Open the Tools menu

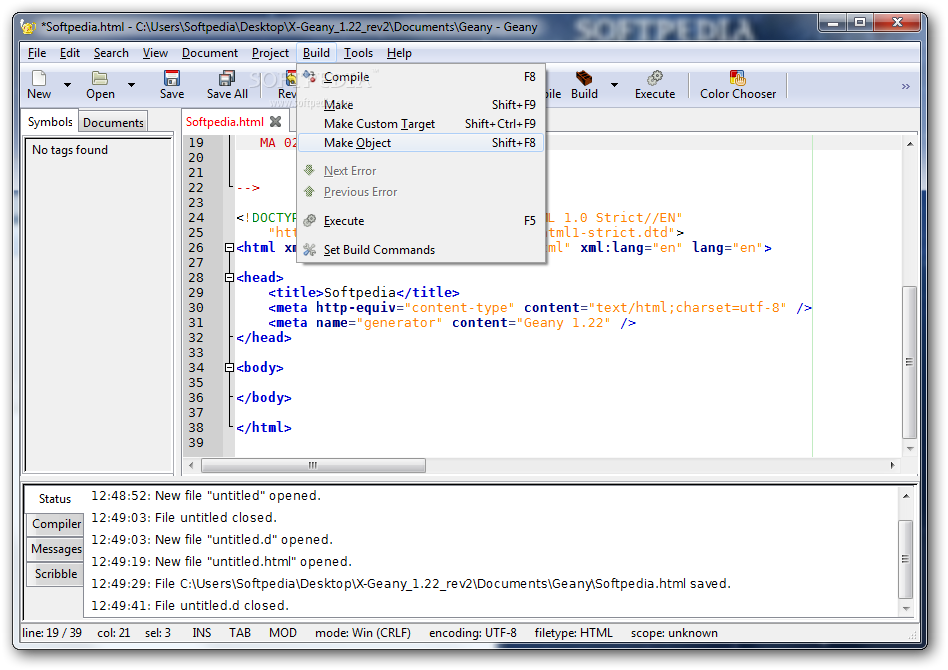(359, 53)
